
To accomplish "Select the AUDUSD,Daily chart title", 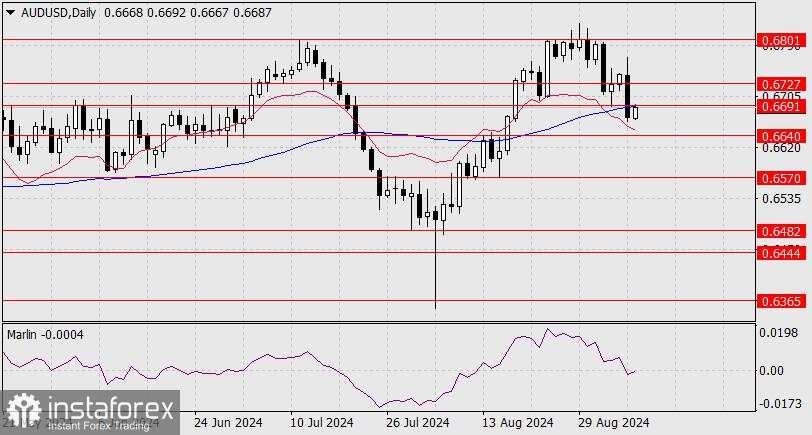I will (58, 12).
